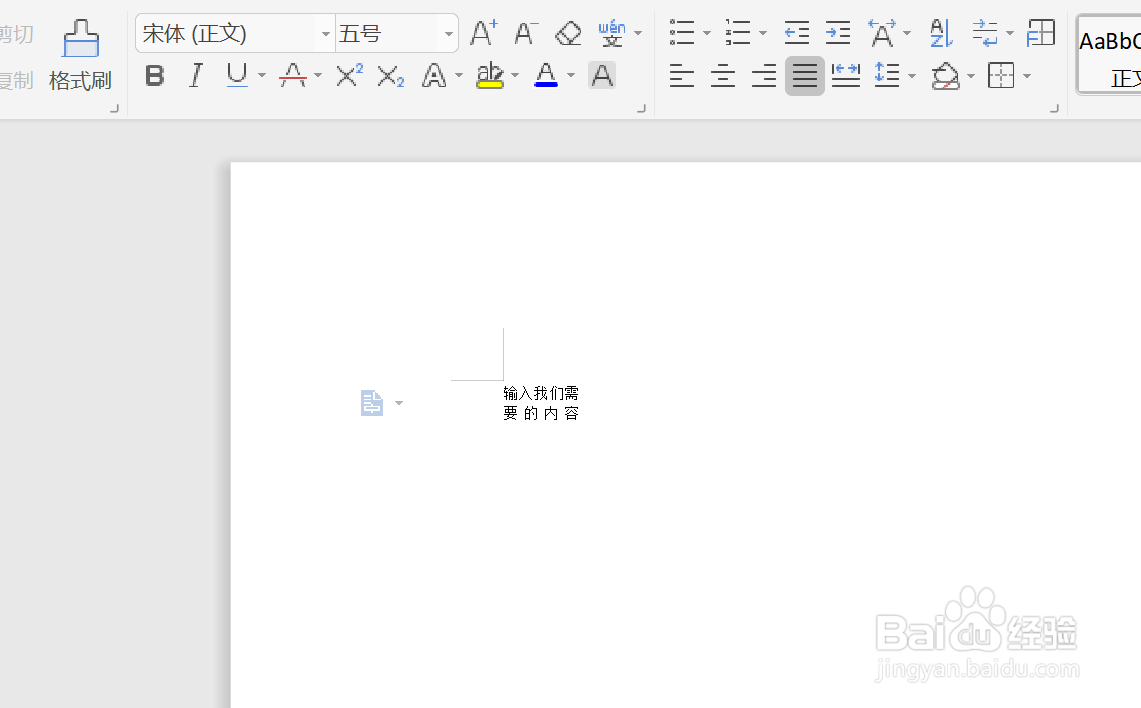Open paste options dropdown arrow beside document icon
Image resolution: width=1141 pixels, height=708 pixels.
(x=399, y=403)
